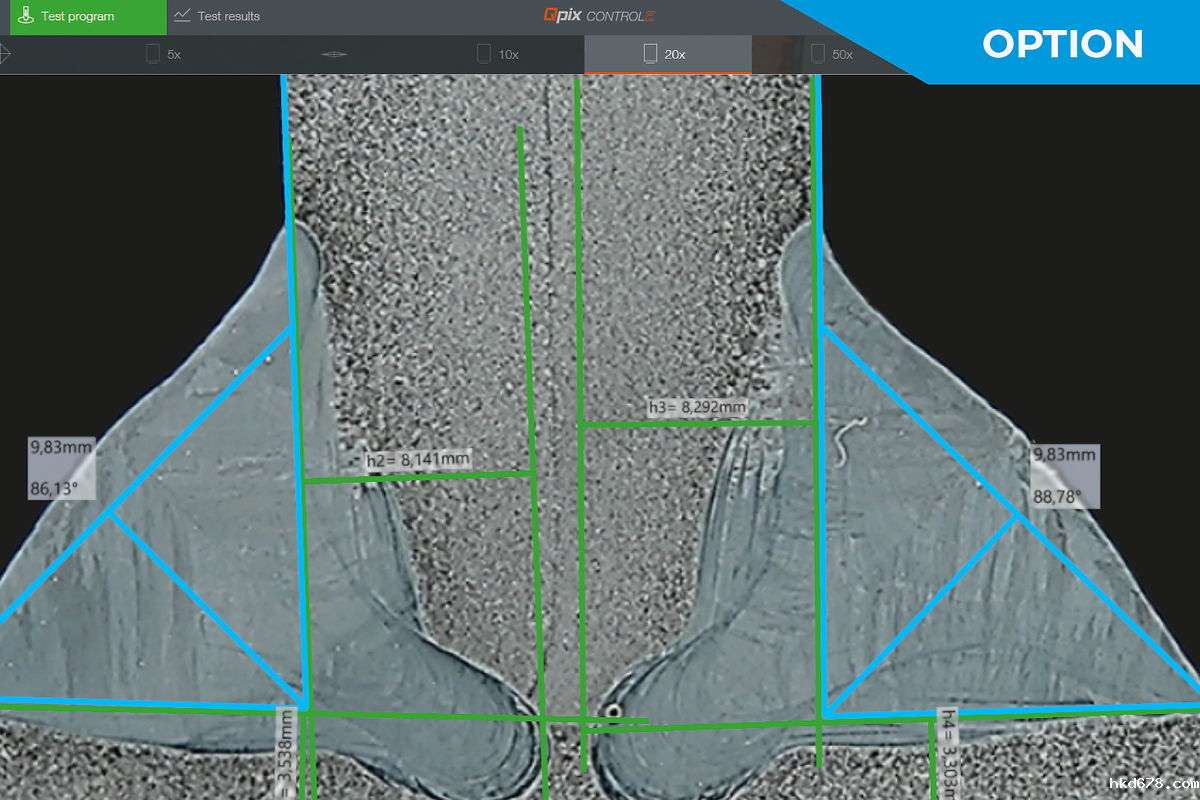The height and width of the screenshot is (800, 1200).
Task: Switch magnification to 5x label
Action: click(x=174, y=55)
